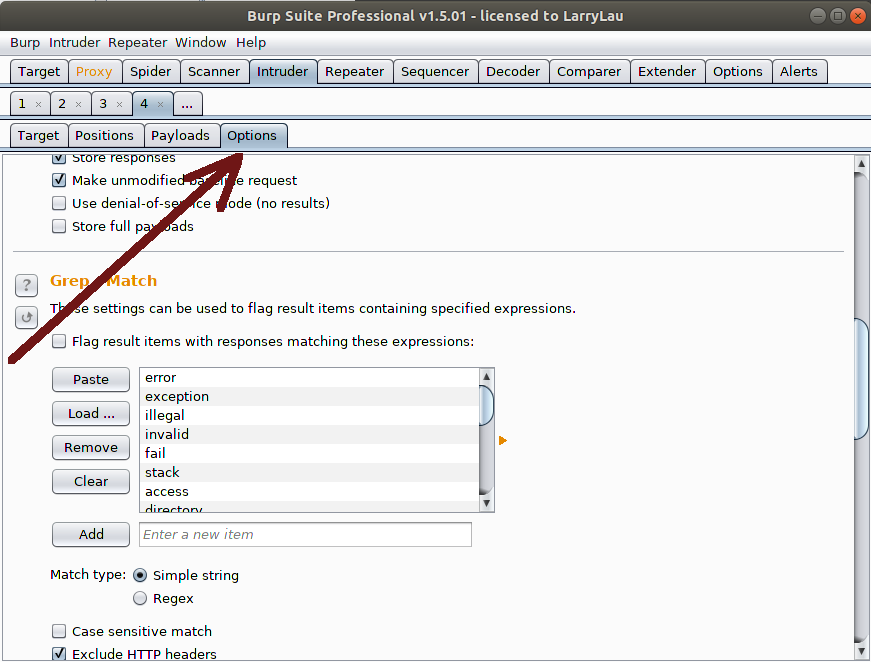Open the Intruder Target sub-tab

[38, 136]
